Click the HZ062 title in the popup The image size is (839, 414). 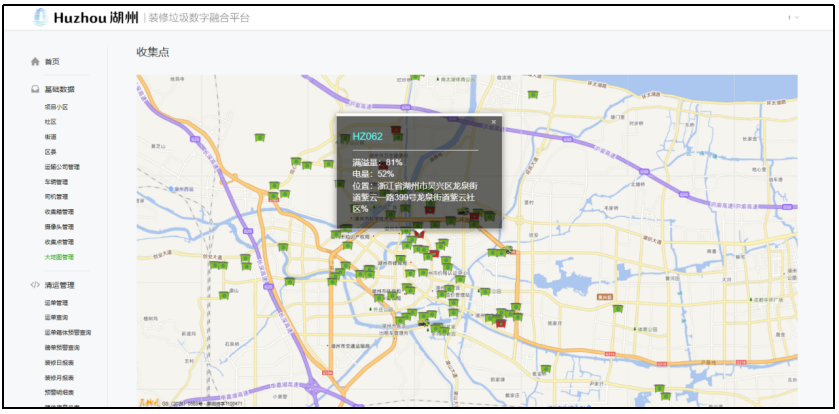[367, 136]
